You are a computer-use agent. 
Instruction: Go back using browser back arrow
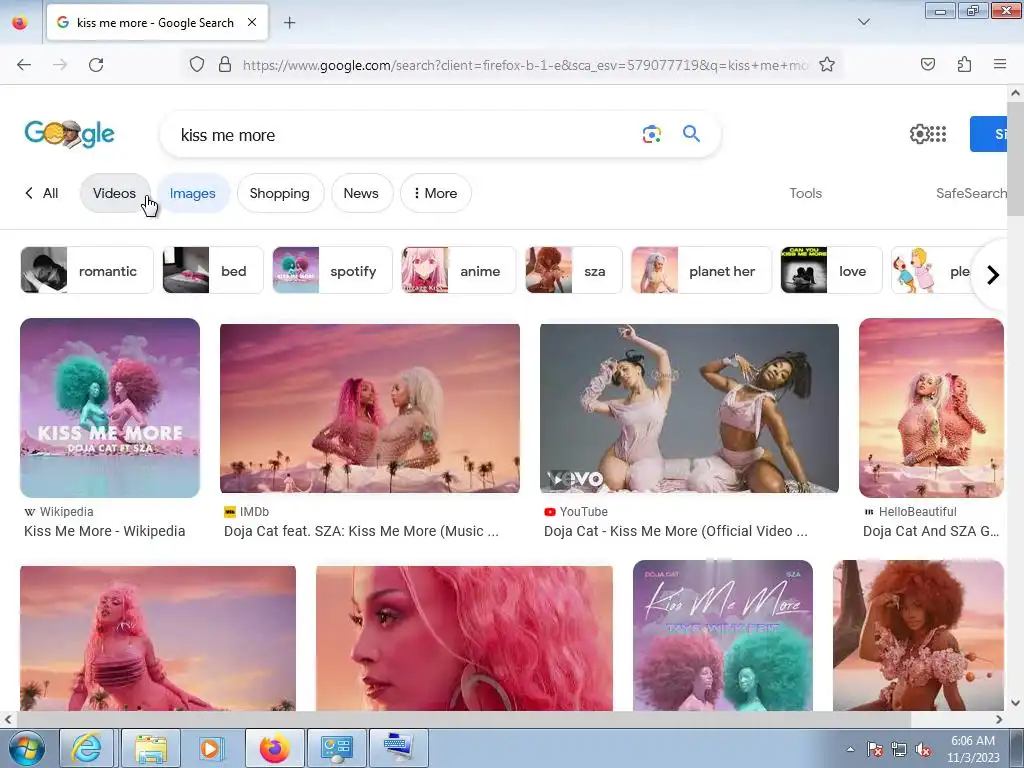[24, 64]
